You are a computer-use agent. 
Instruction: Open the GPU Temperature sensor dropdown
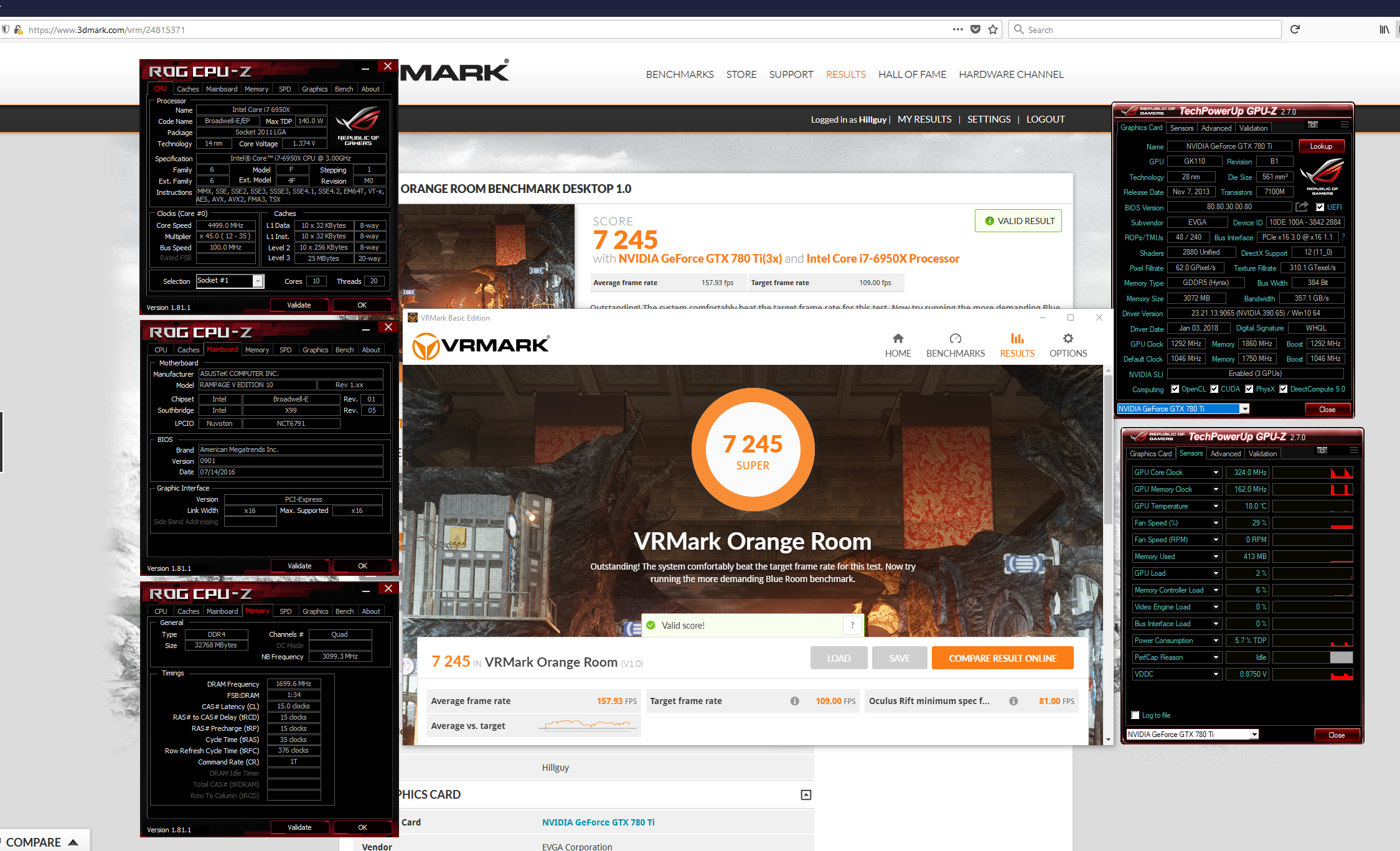(x=1216, y=506)
